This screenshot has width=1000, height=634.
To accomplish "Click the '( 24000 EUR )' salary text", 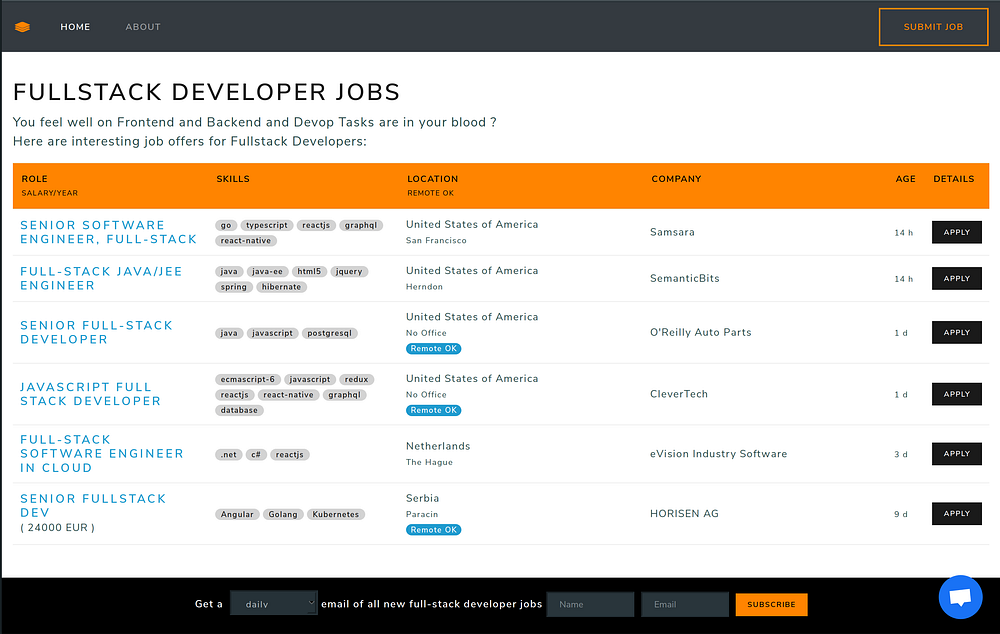I will coord(57,527).
